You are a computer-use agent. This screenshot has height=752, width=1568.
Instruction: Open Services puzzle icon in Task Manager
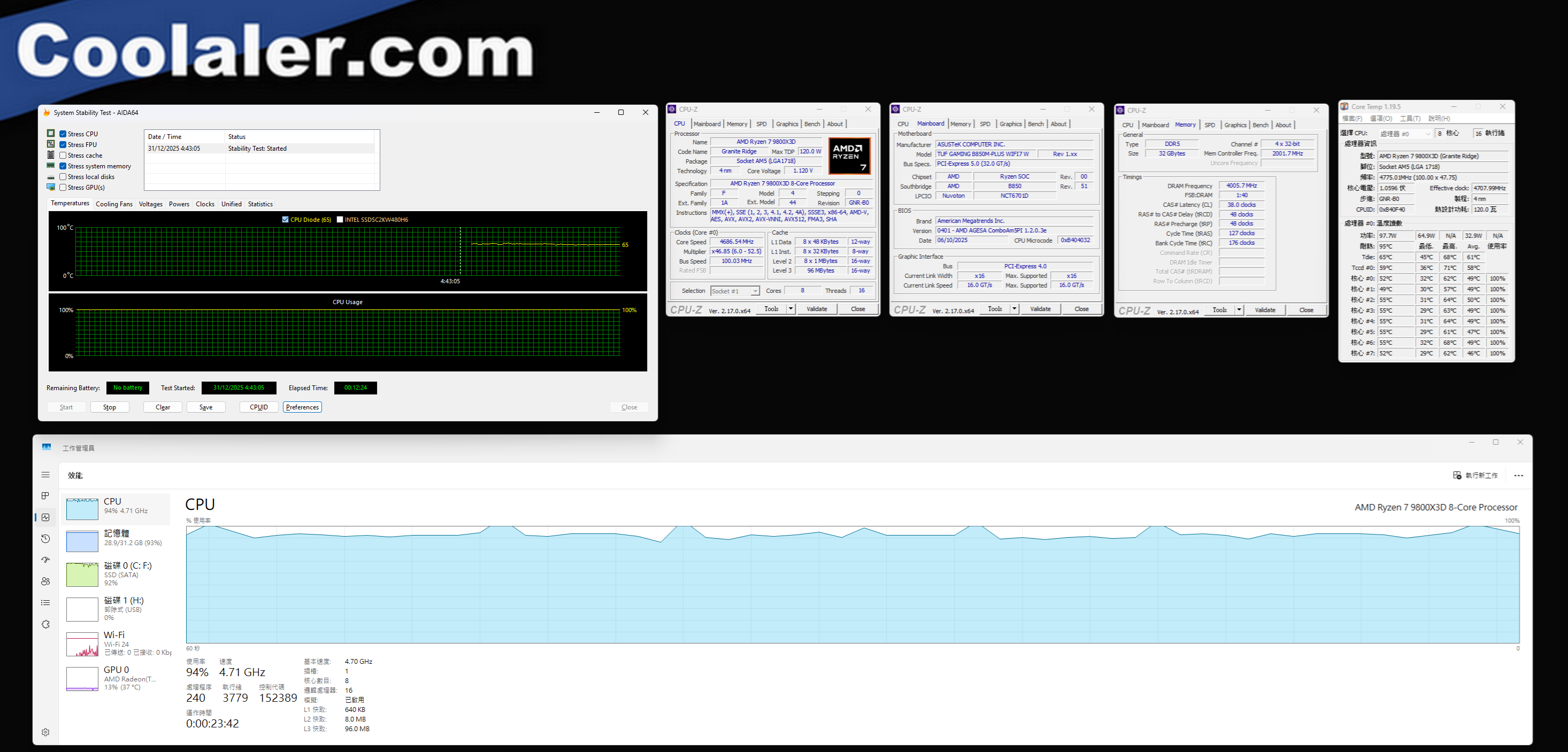(45, 624)
